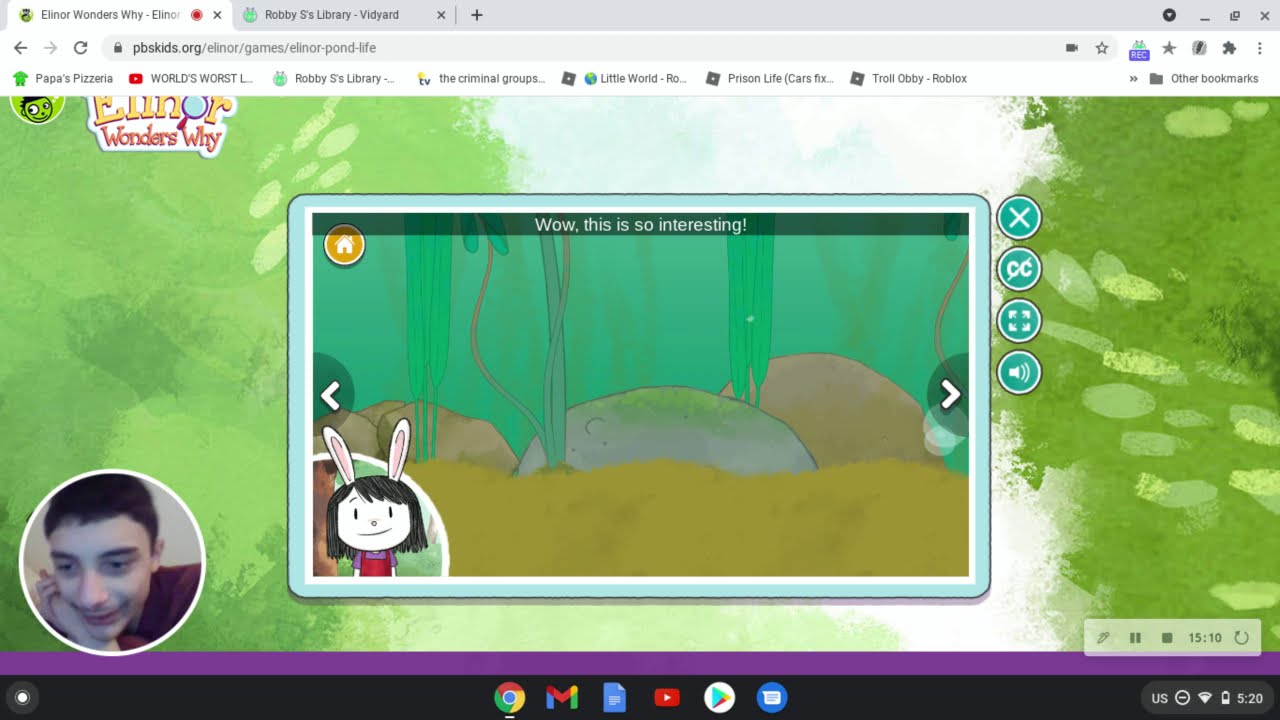The width and height of the screenshot is (1280, 720).
Task: Bookmark this page with the star
Action: coord(1101,48)
